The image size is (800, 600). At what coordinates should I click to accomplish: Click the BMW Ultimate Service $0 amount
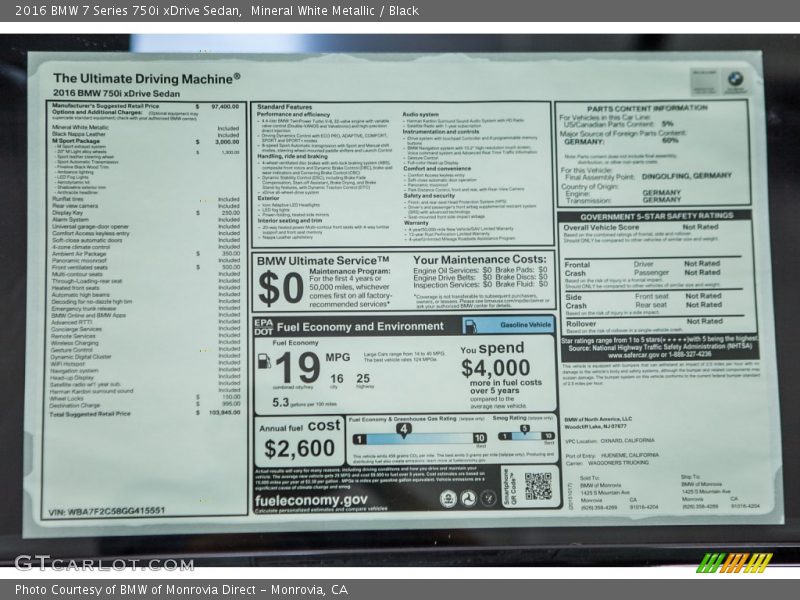280,288
